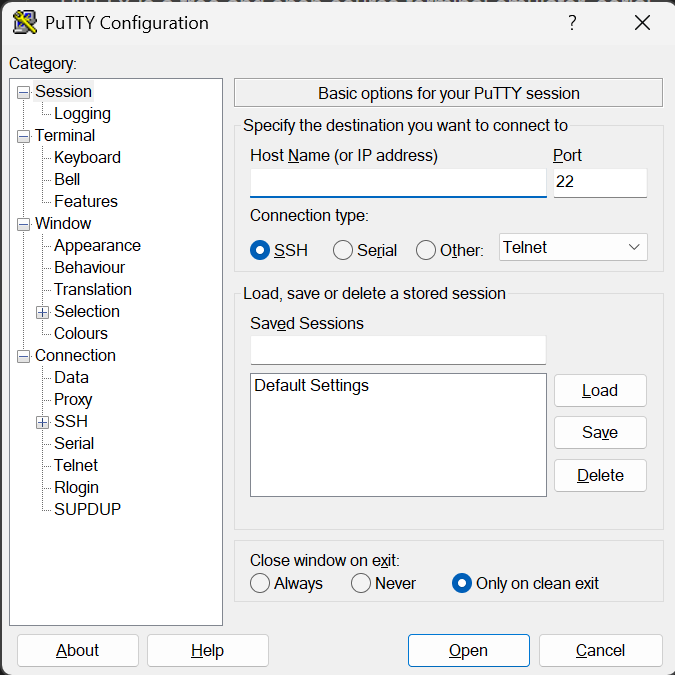
Task: Click the Port number field
Action: [x=600, y=183]
